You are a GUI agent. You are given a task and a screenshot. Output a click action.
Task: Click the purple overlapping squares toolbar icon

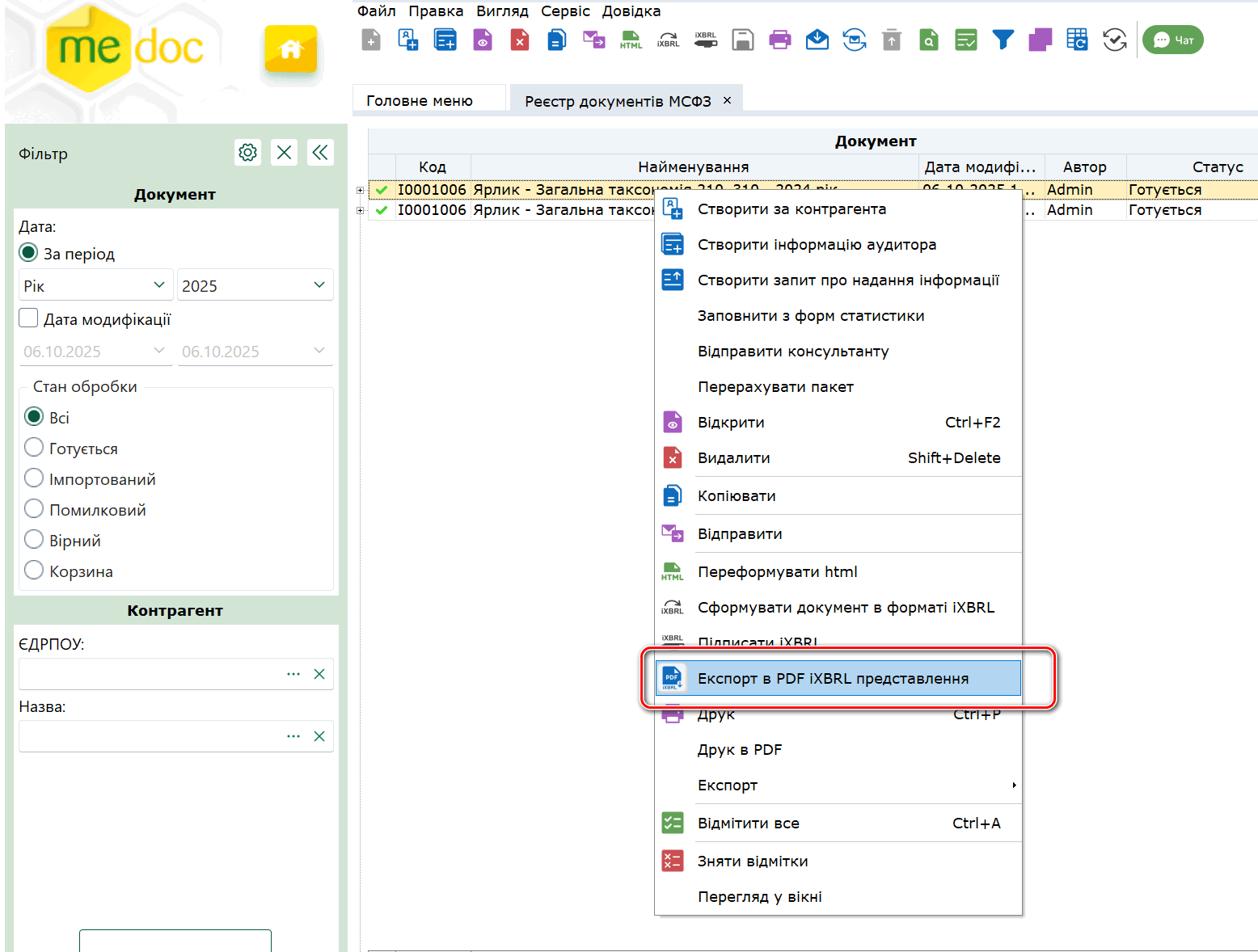coord(1041,40)
